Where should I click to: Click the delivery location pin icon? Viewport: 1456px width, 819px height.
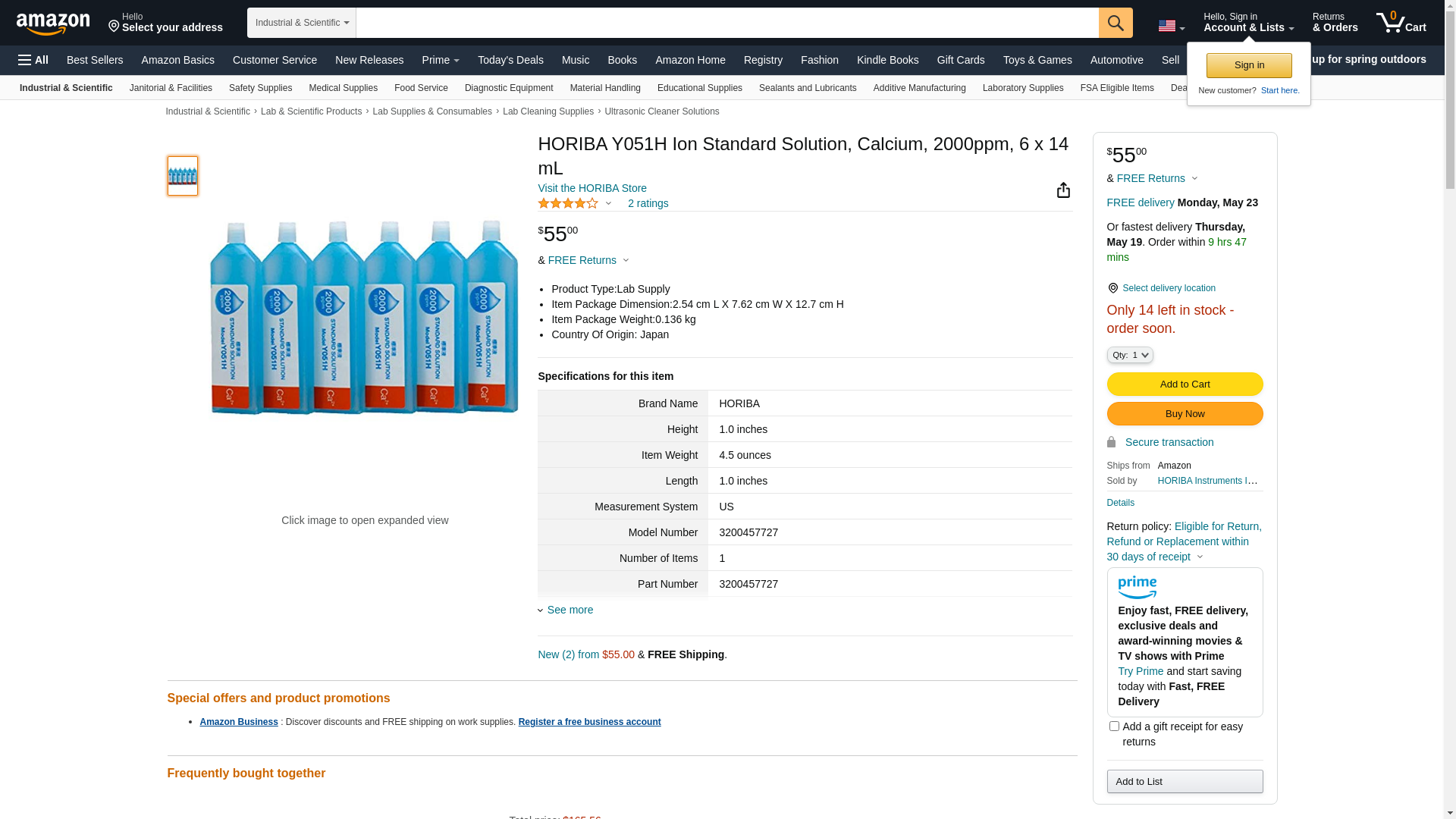tap(1112, 288)
